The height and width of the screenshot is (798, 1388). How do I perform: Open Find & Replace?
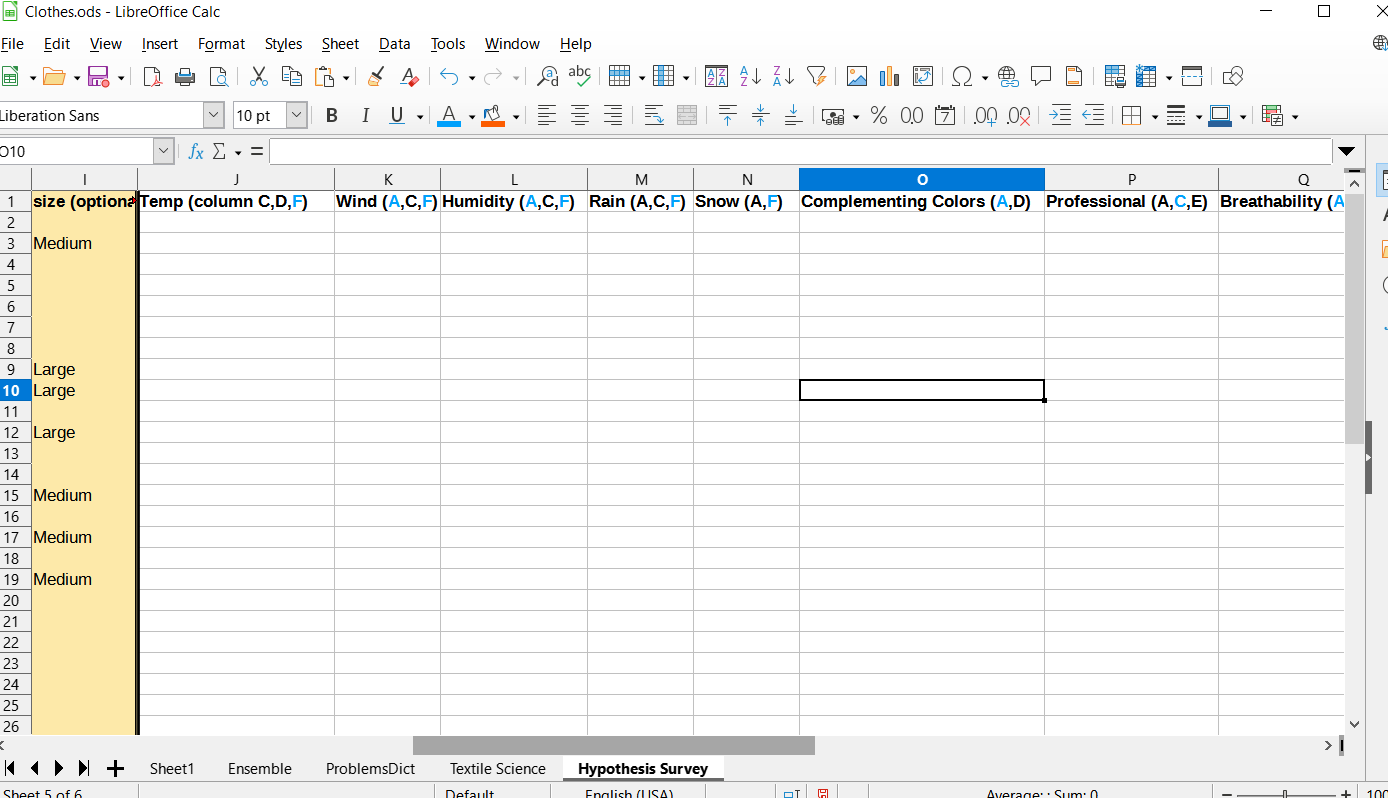coord(548,76)
